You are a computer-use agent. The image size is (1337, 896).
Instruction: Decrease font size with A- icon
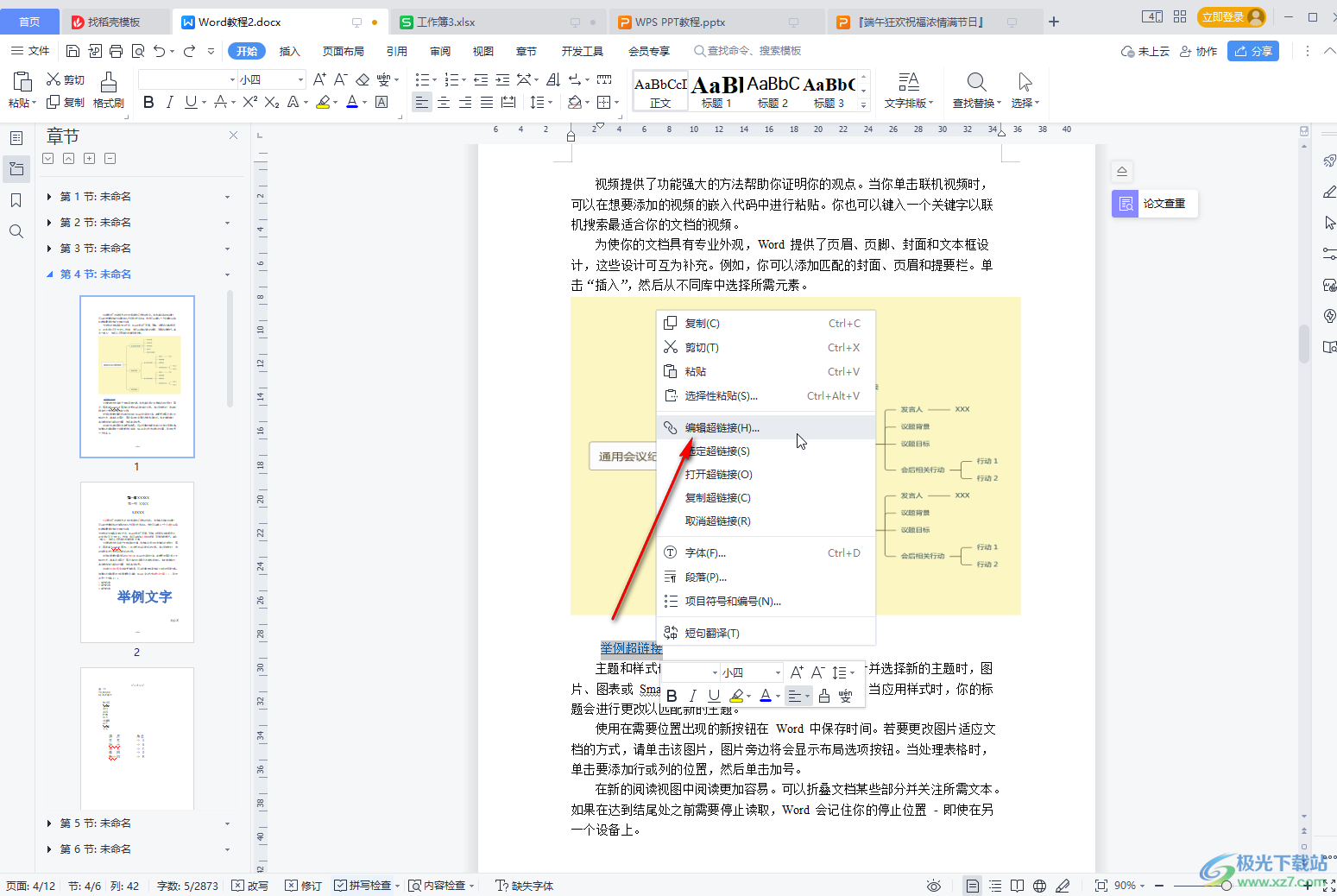pyautogui.click(x=341, y=79)
